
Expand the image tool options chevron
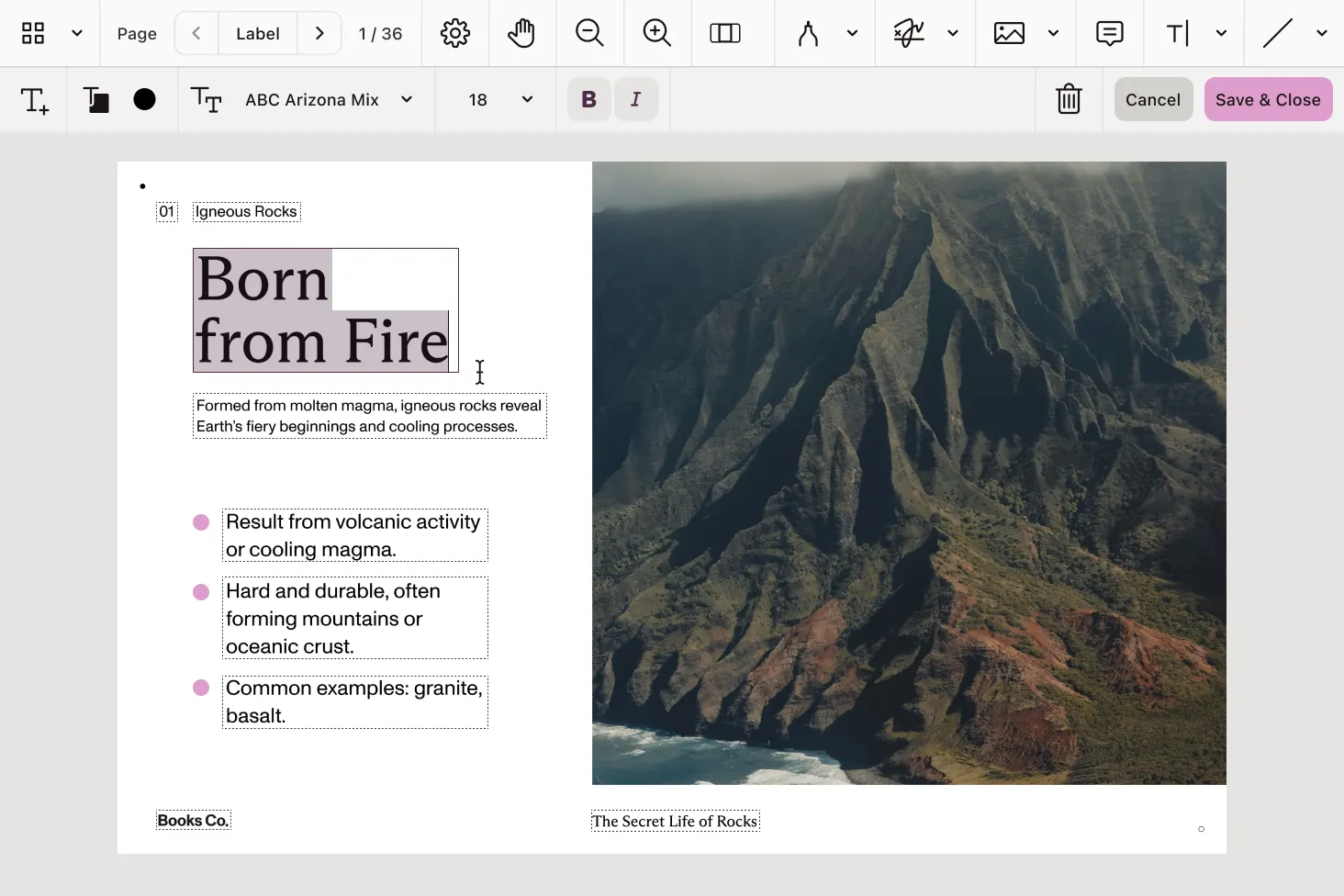[1053, 33]
